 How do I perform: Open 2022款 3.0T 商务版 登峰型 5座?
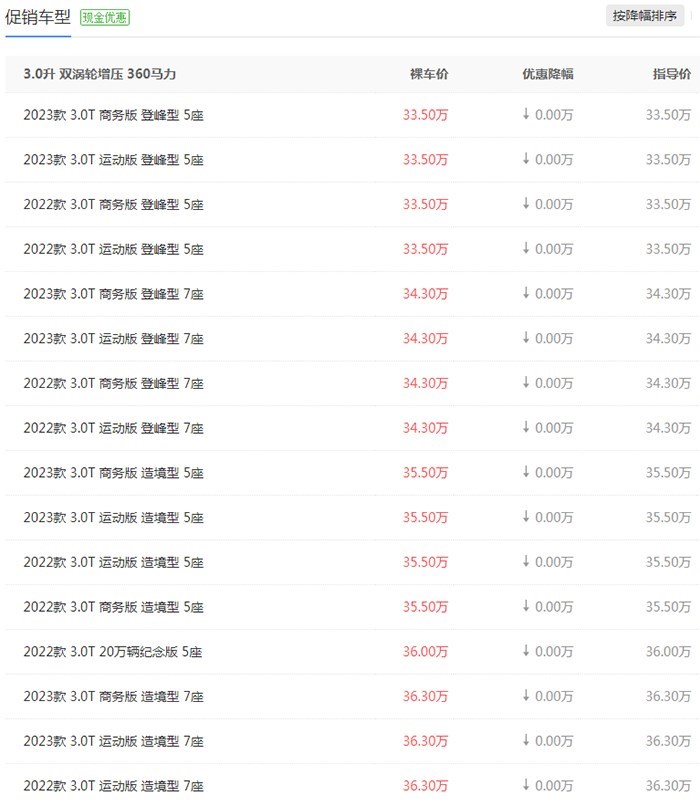114,204
